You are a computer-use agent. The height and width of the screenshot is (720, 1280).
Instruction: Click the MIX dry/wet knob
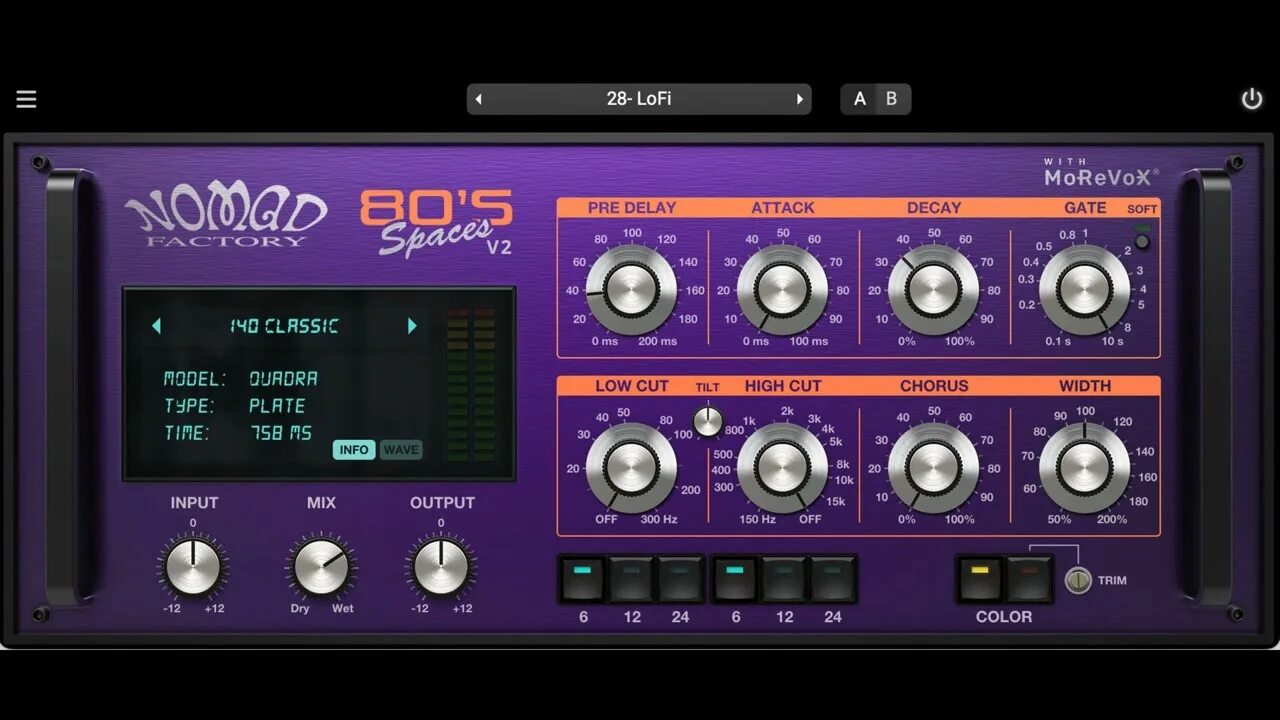(x=321, y=567)
